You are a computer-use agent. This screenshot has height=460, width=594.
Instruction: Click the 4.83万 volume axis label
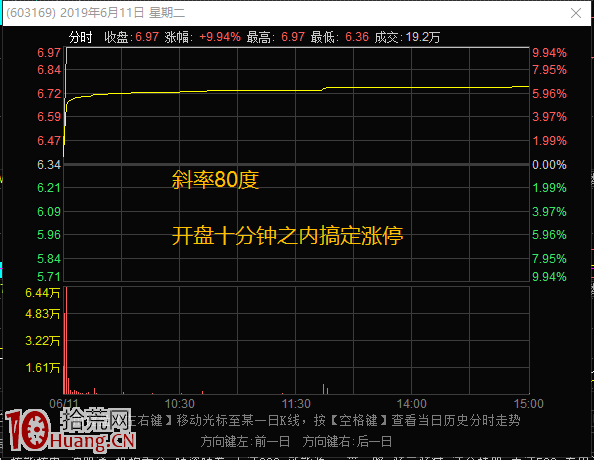pos(42,314)
